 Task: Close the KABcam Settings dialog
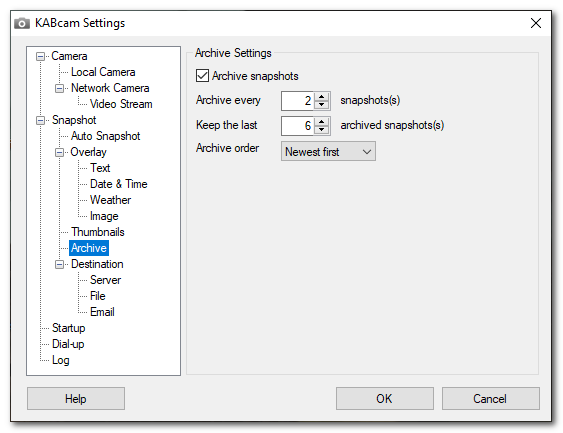pos(536,23)
